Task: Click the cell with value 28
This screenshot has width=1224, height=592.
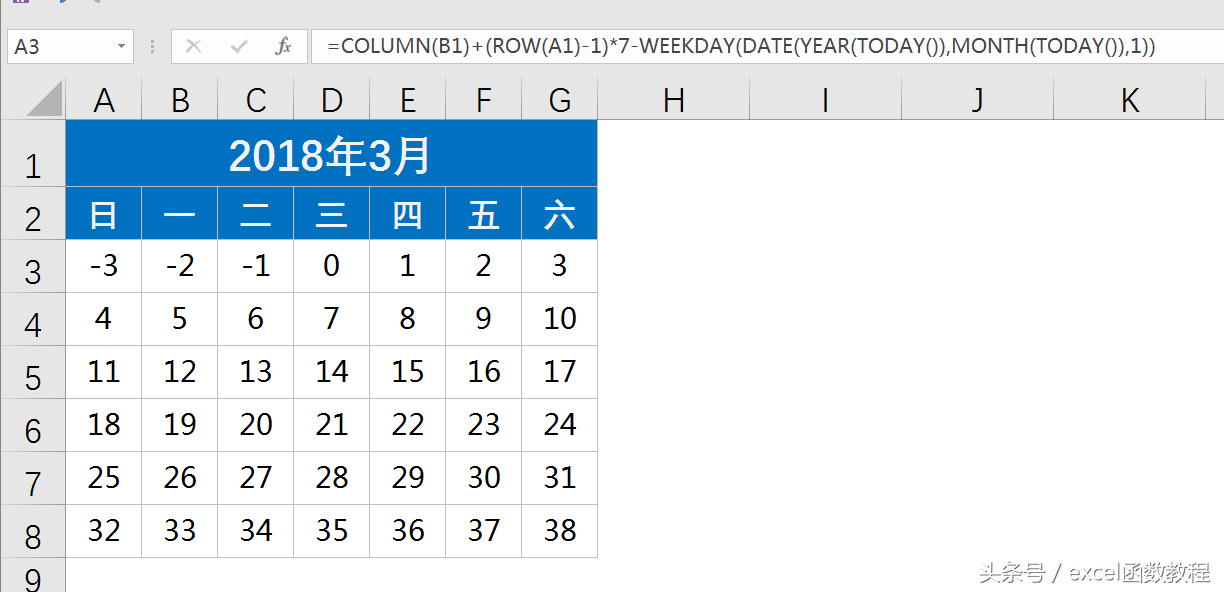Action: pyautogui.click(x=332, y=479)
